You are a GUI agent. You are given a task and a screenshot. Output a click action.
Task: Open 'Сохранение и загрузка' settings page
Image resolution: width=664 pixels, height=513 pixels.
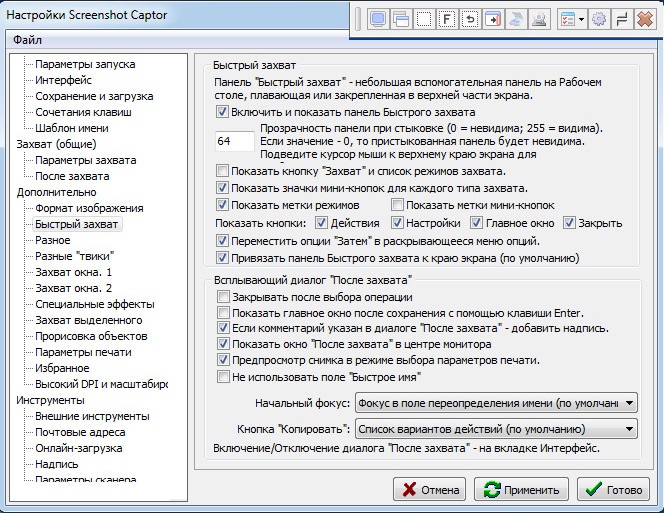tap(94, 96)
